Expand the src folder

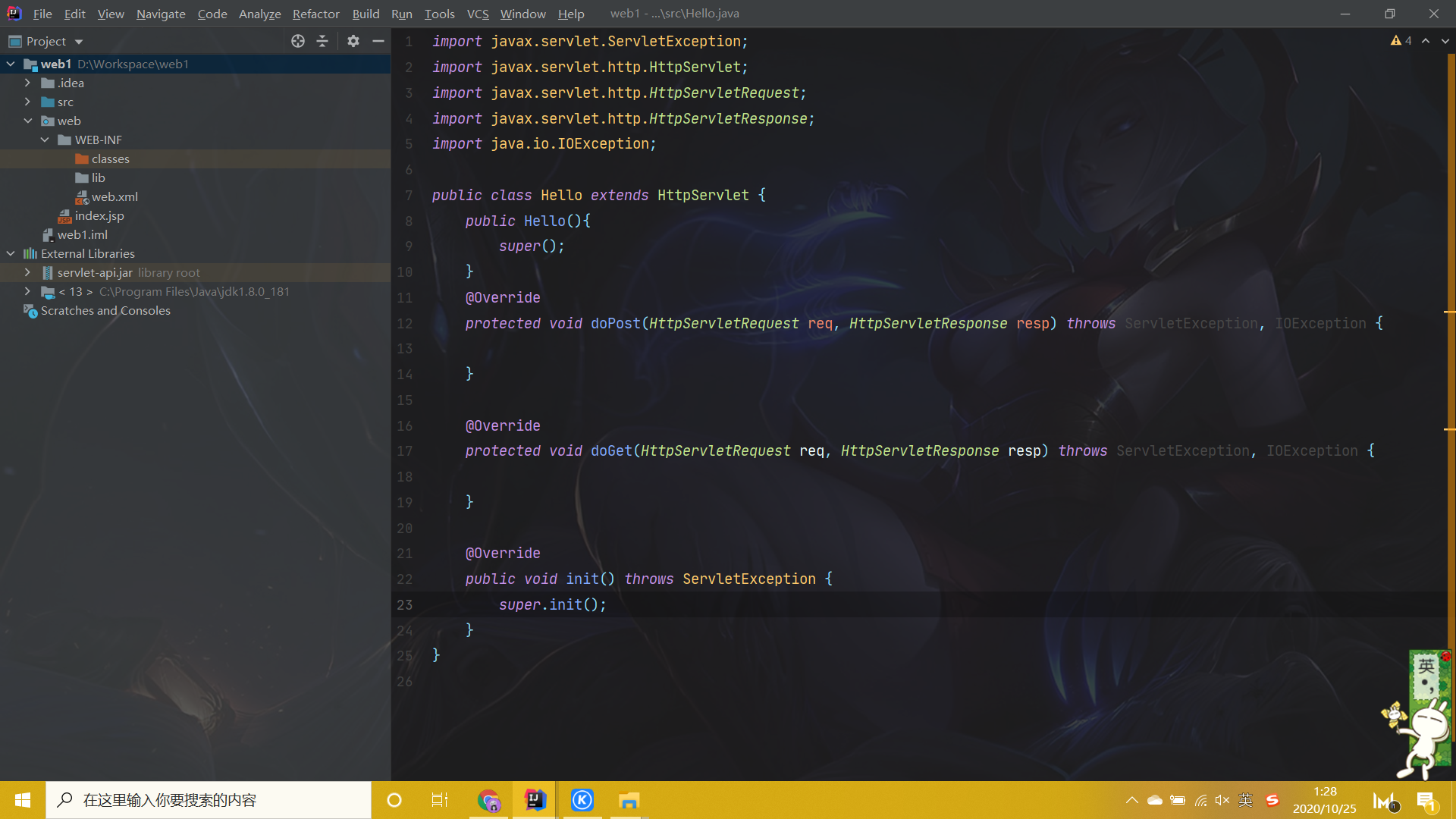pos(28,102)
